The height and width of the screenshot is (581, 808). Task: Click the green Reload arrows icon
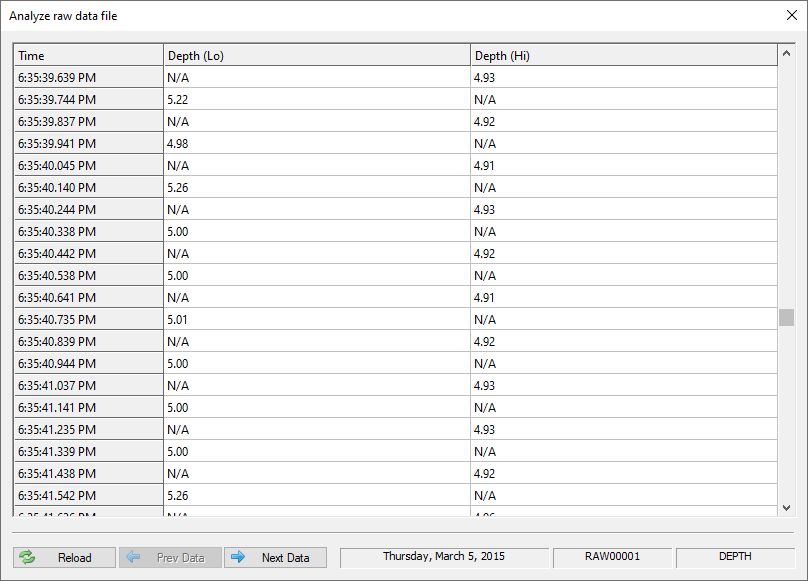[x=27, y=557]
